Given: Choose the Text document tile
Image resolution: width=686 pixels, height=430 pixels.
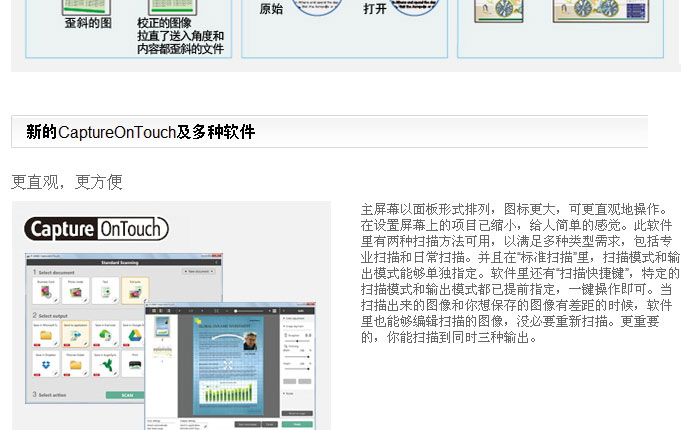Looking at the screenshot, I should pos(105,290).
